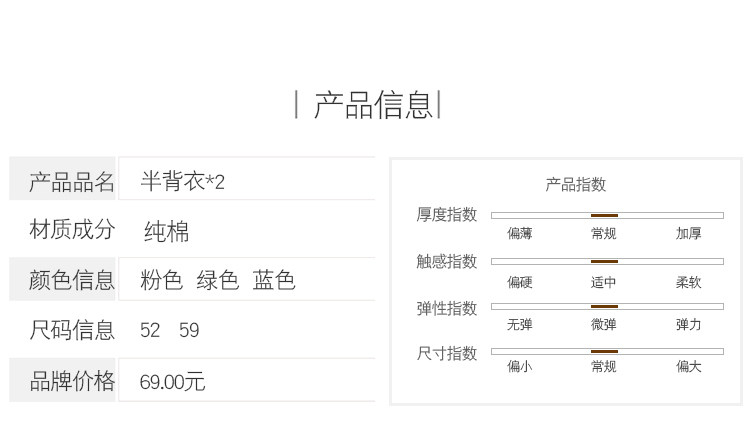This screenshot has width=750, height=427.
Task: Select size 52
Action: tap(150, 330)
